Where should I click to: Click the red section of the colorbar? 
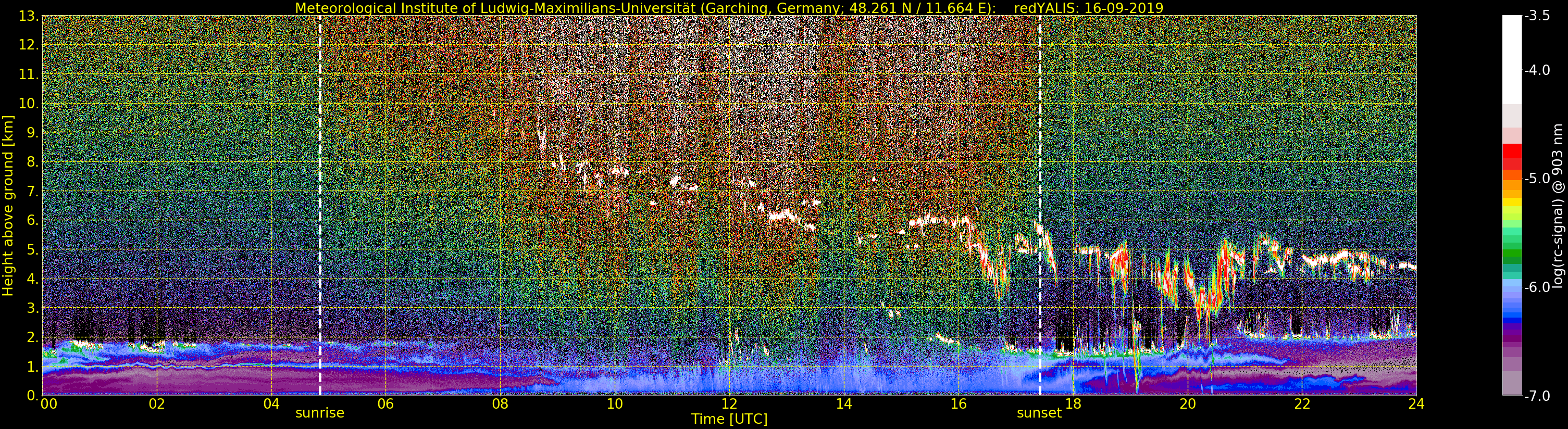(1512, 156)
